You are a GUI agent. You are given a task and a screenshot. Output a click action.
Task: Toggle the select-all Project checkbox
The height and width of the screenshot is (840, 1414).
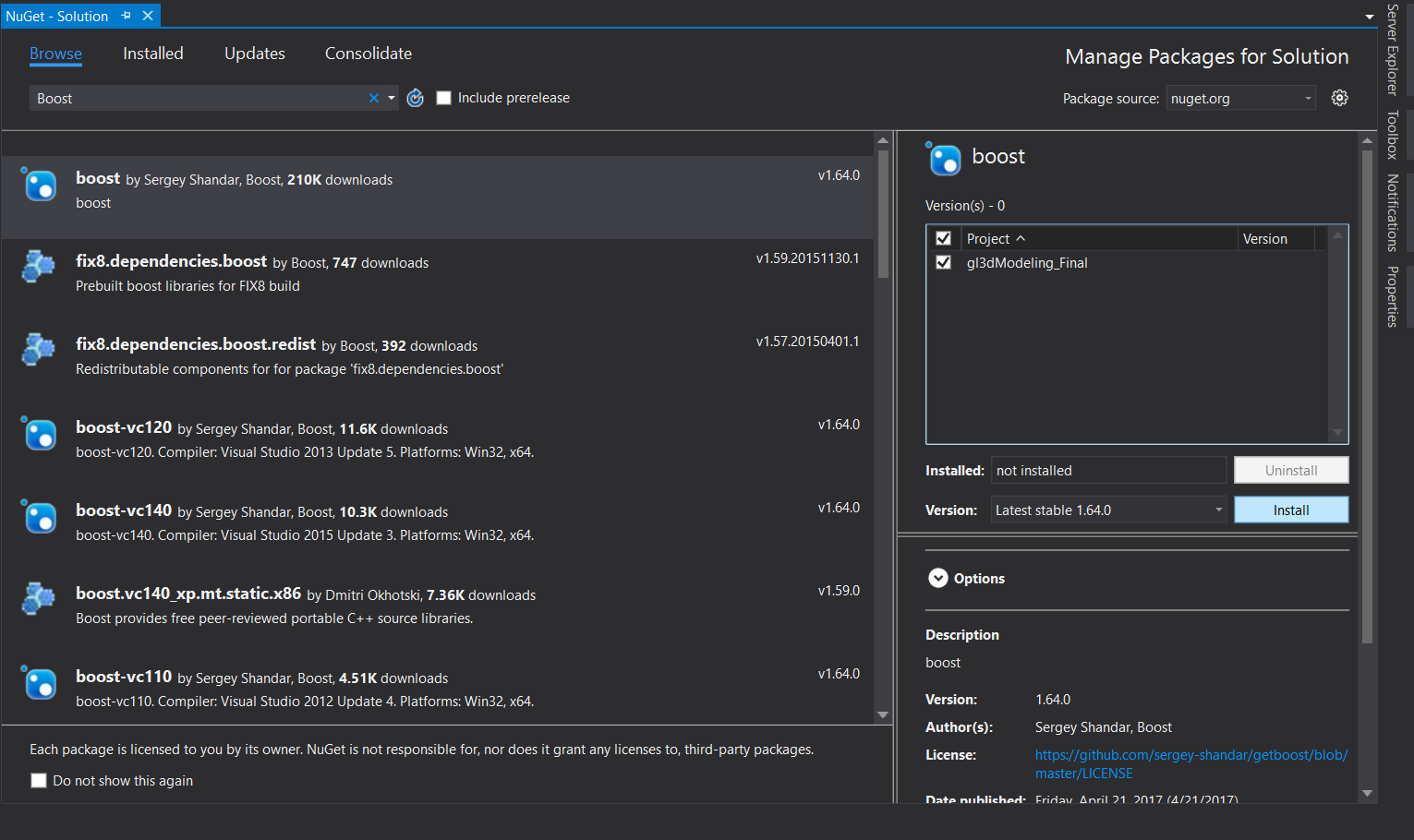click(x=943, y=238)
